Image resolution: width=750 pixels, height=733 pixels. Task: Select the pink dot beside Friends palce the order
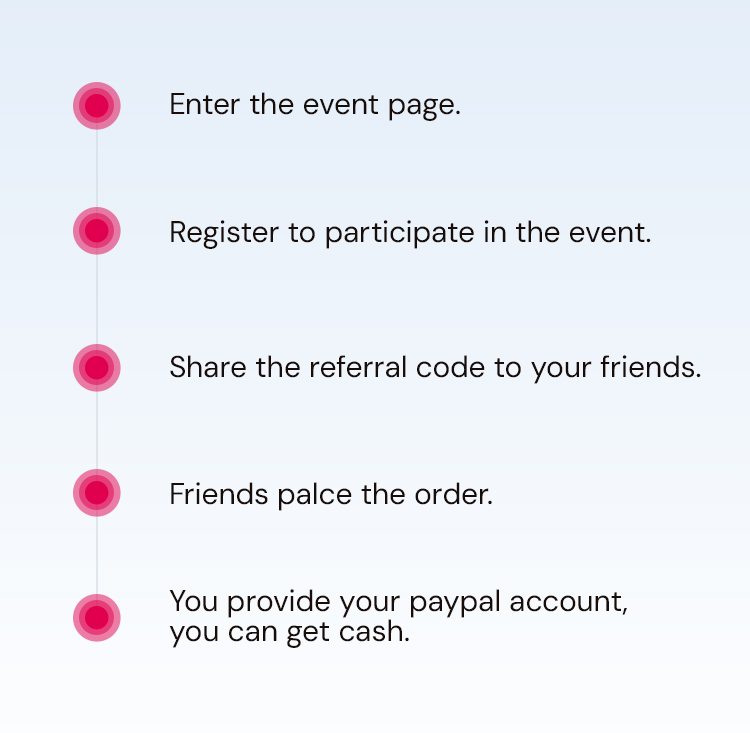[97, 493]
